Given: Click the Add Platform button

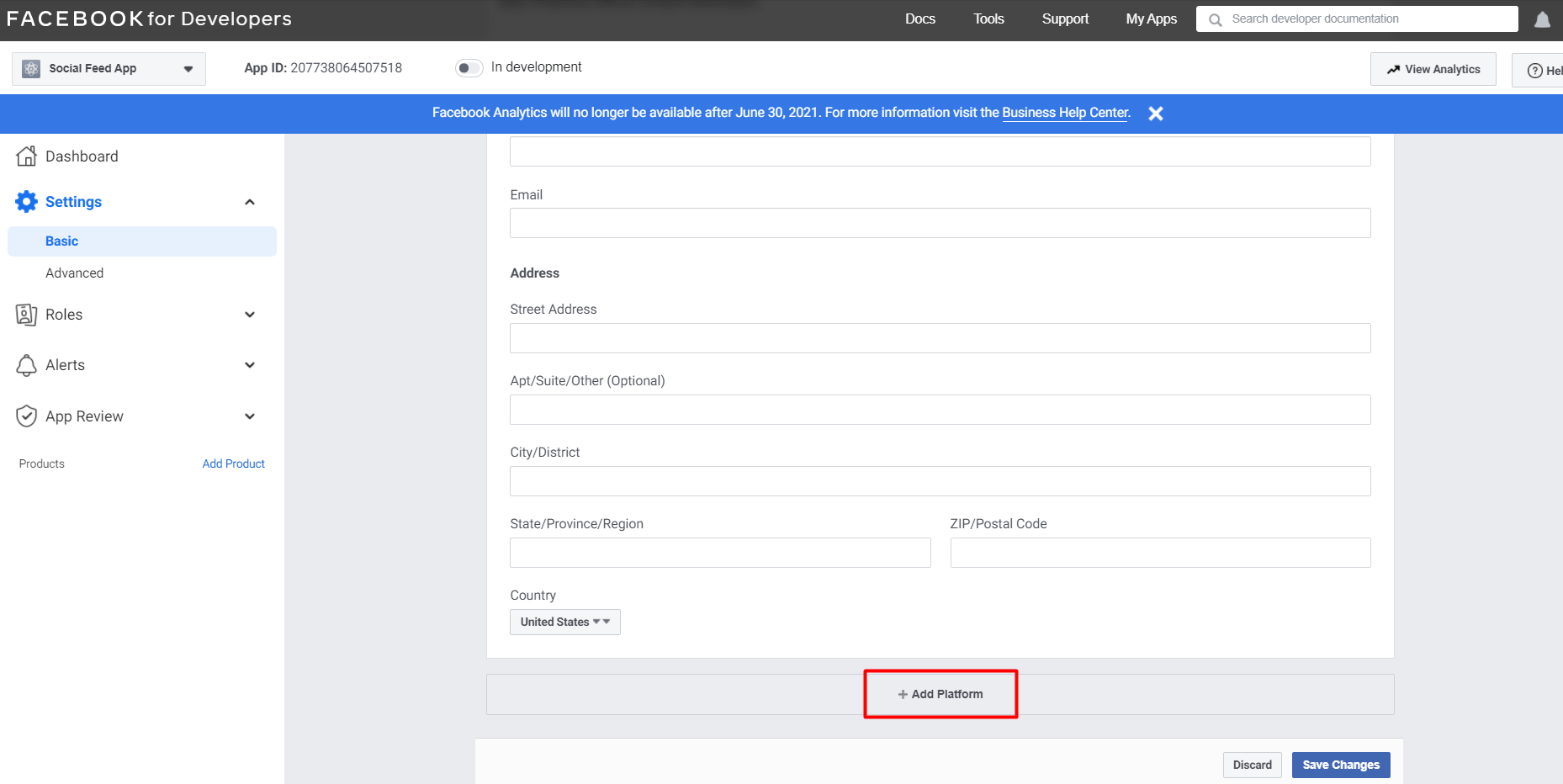Looking at the screenshot, I should [x=940, y=694].
